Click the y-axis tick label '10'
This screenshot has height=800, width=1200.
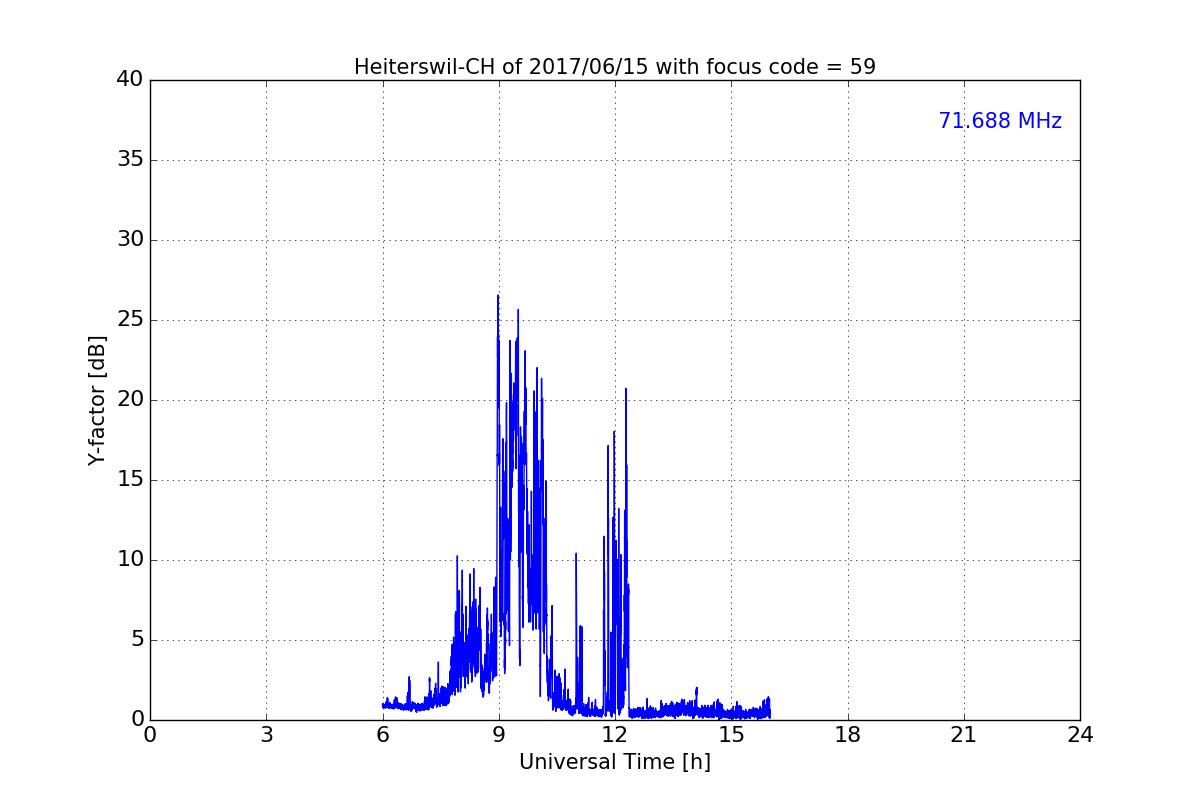(x=130, y=560)
